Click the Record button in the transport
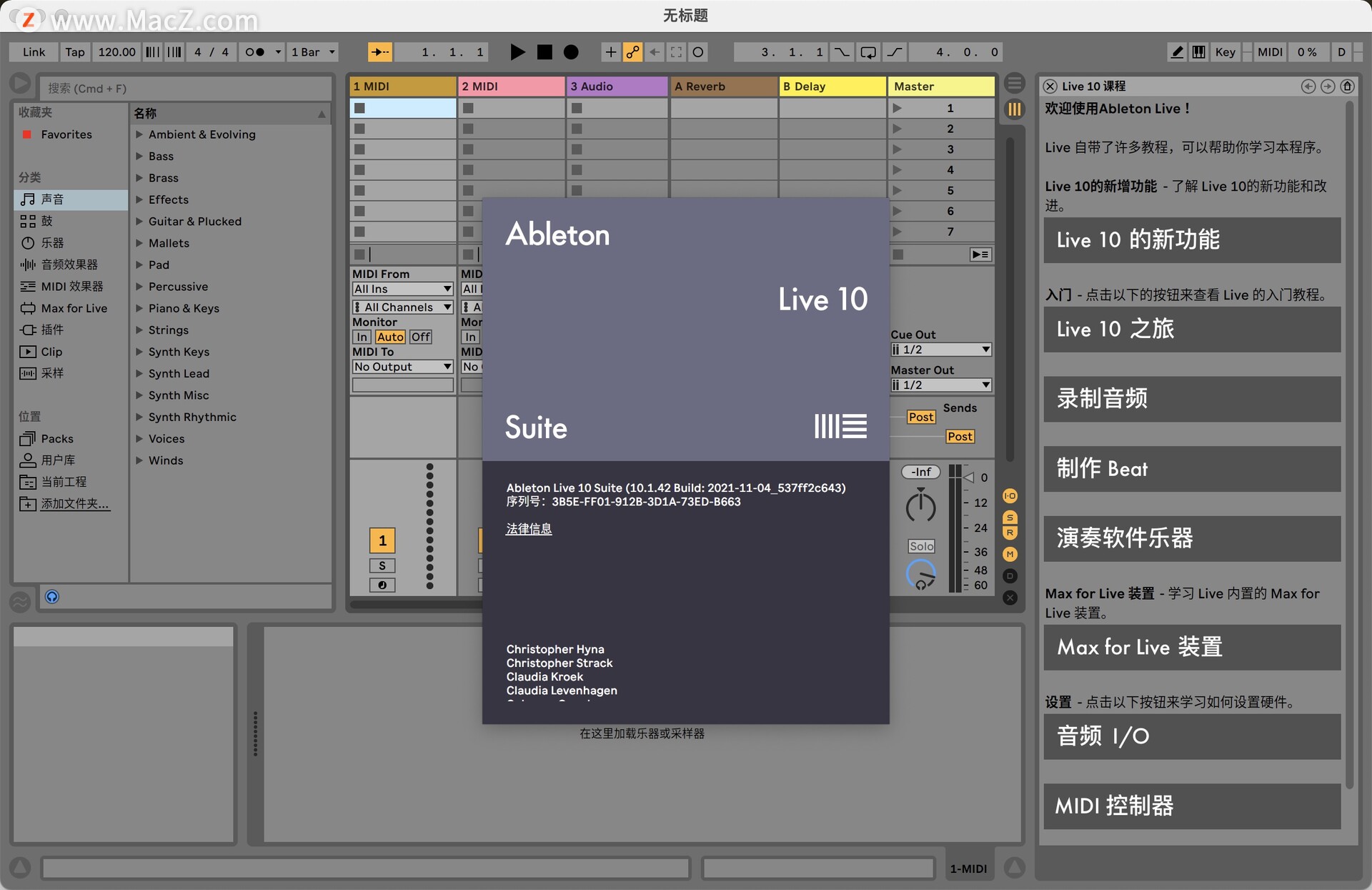 point(570,51)
